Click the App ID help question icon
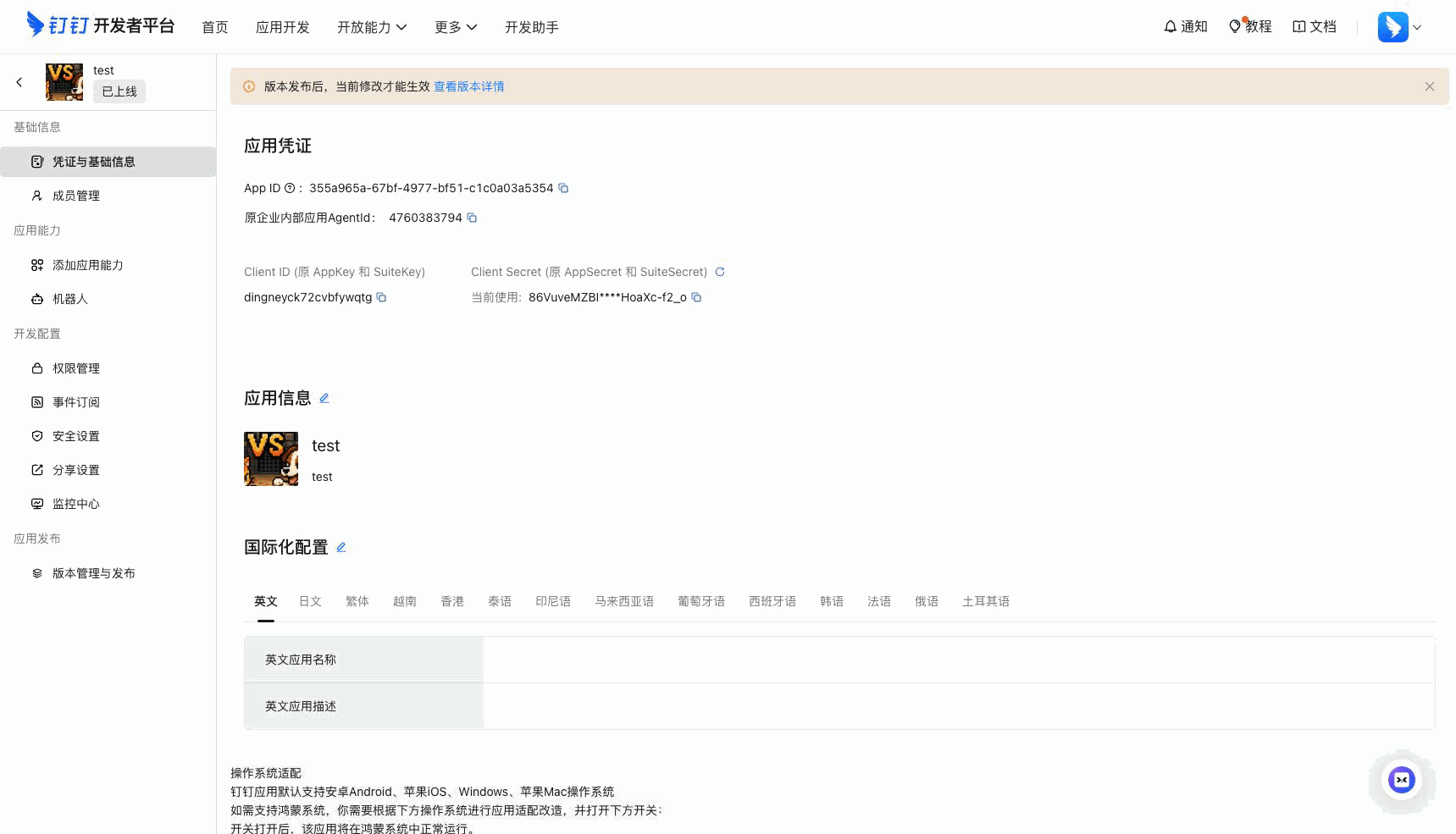Viewport: 1456px width, 834px height. click(x=290, y=188)
